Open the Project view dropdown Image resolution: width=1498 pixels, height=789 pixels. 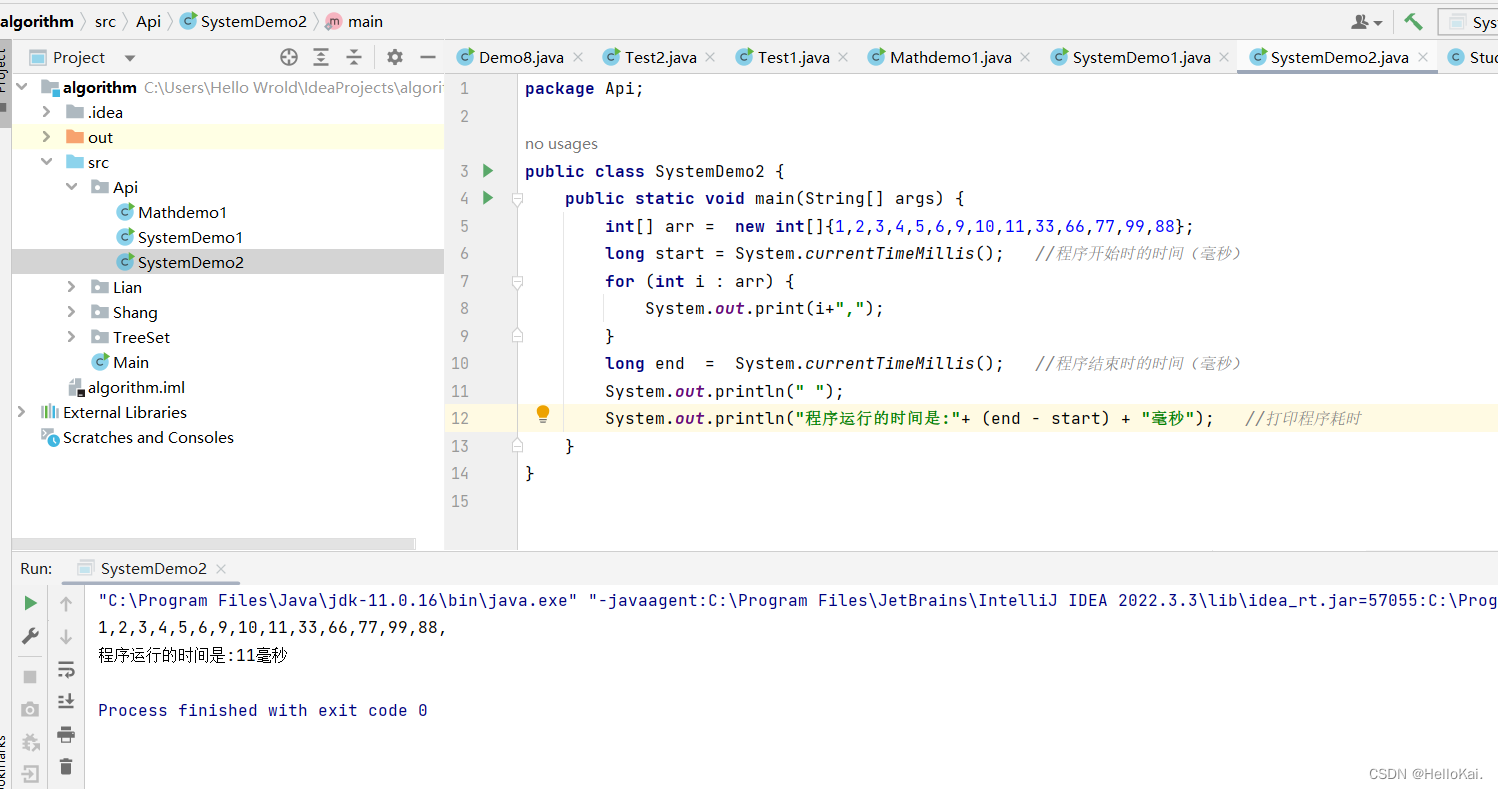[130, 58]
